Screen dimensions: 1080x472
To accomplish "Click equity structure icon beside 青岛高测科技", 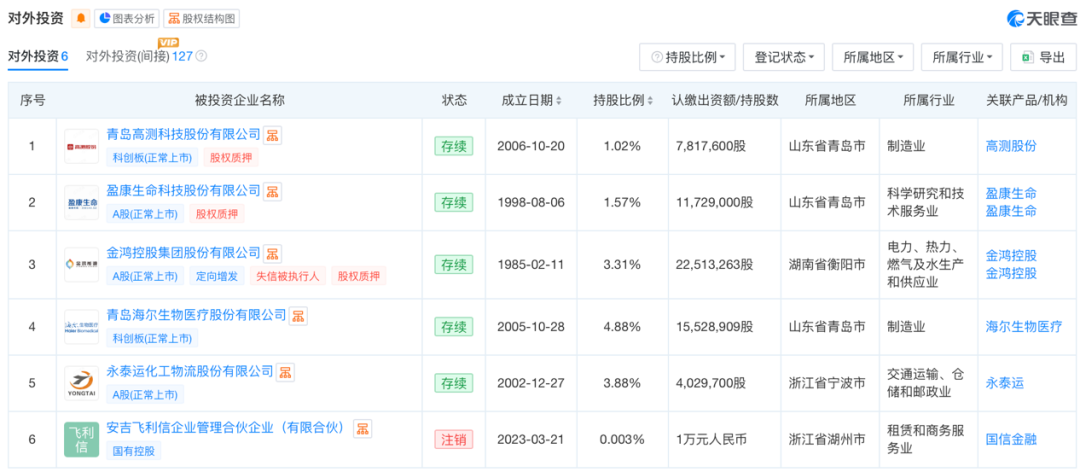I will [272, 135].
